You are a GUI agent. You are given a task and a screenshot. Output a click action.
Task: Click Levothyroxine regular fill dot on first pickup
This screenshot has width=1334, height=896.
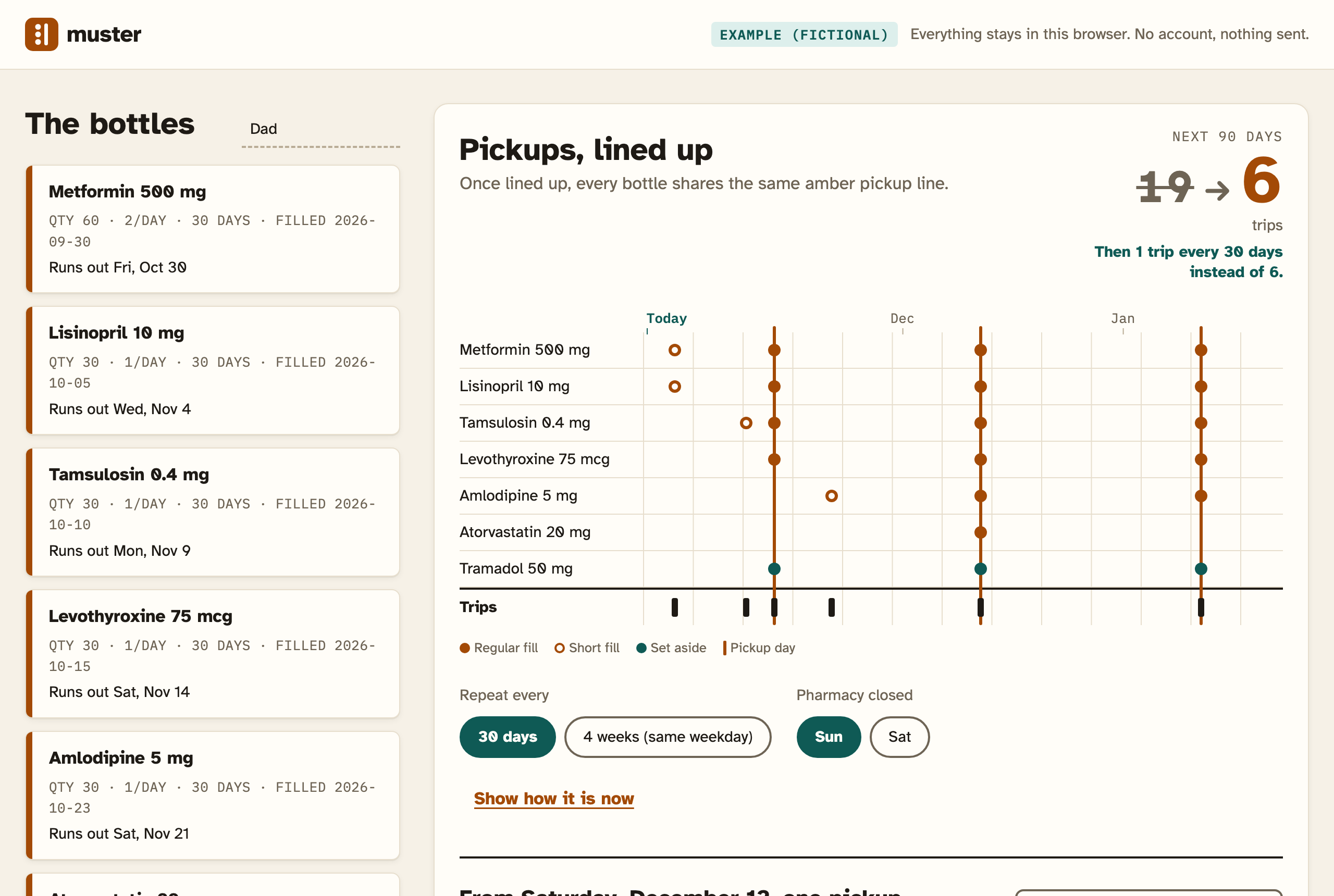774,459
